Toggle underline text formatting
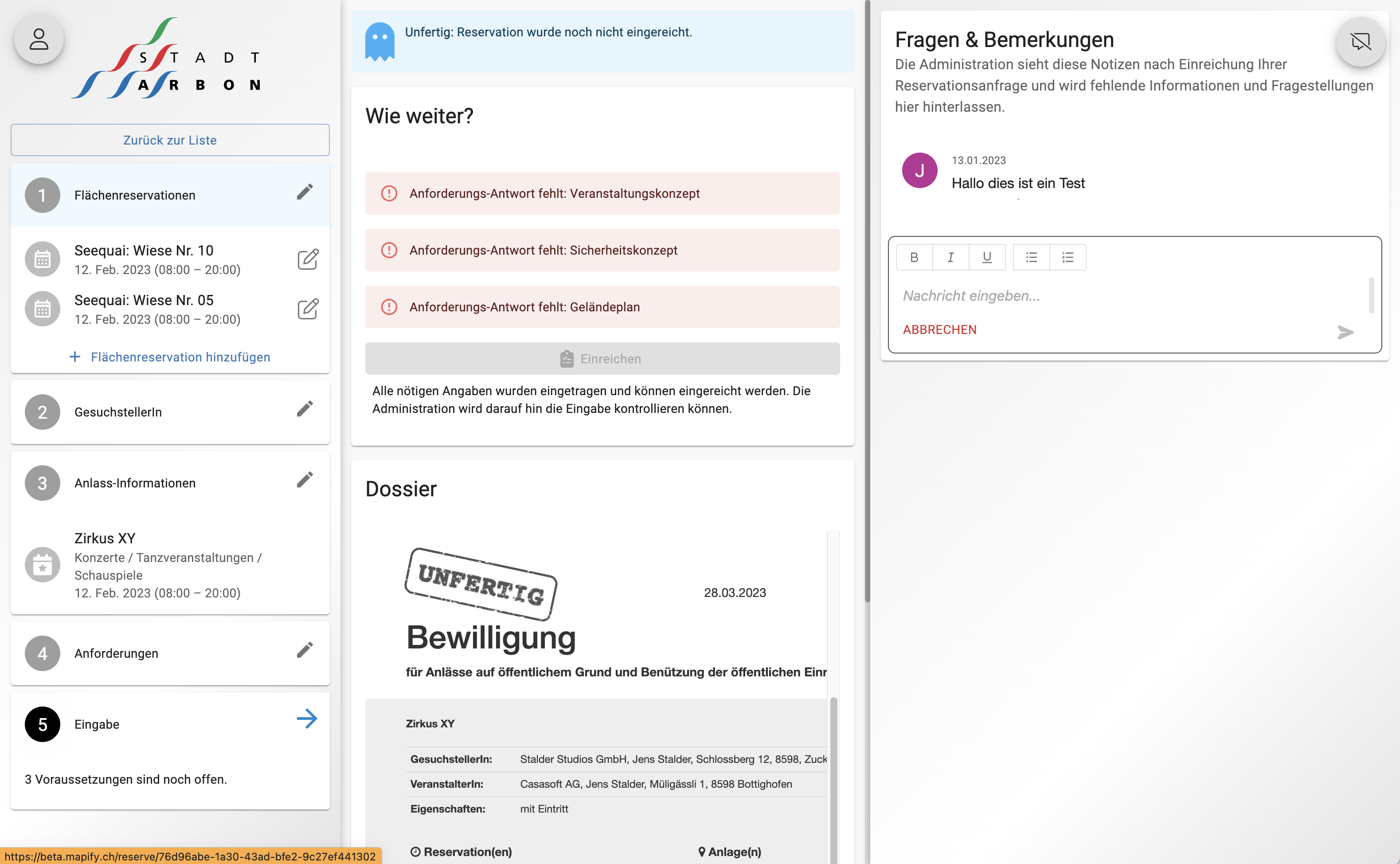1400x864 pixels. [x=986, y=257]
